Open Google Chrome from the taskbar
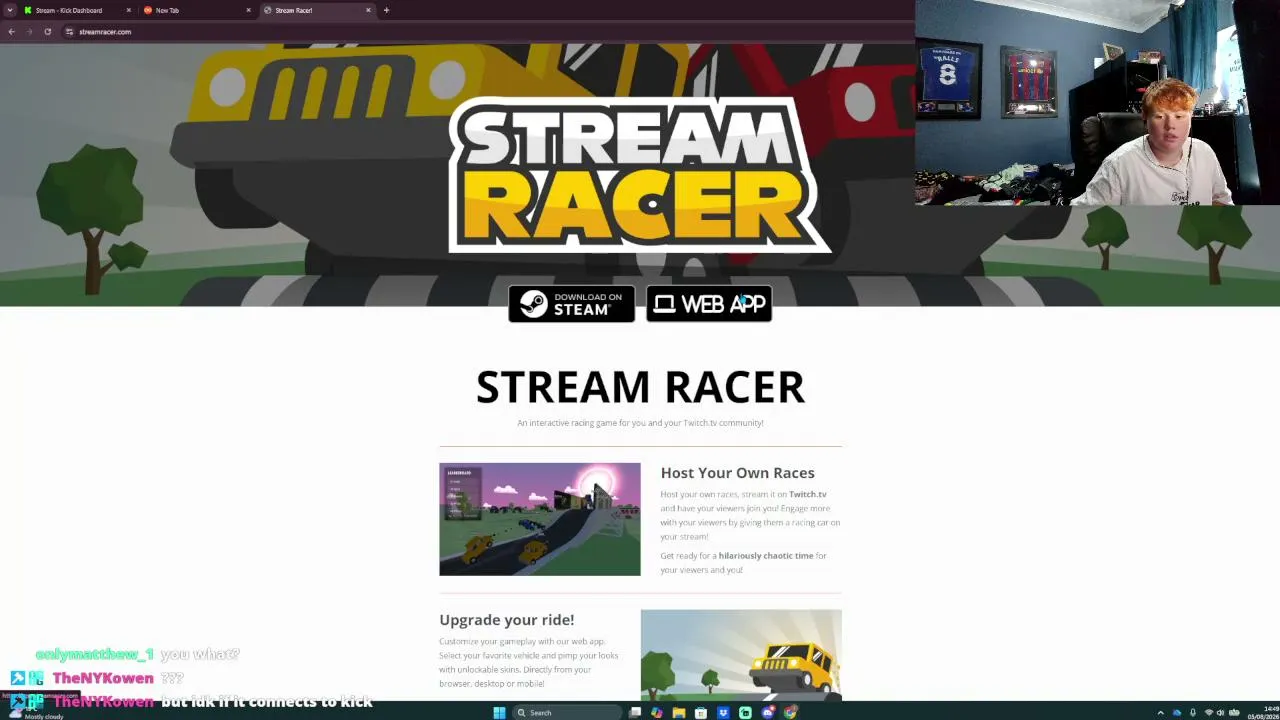This screenshot has height=720, width=1280. tap(790, 712)
